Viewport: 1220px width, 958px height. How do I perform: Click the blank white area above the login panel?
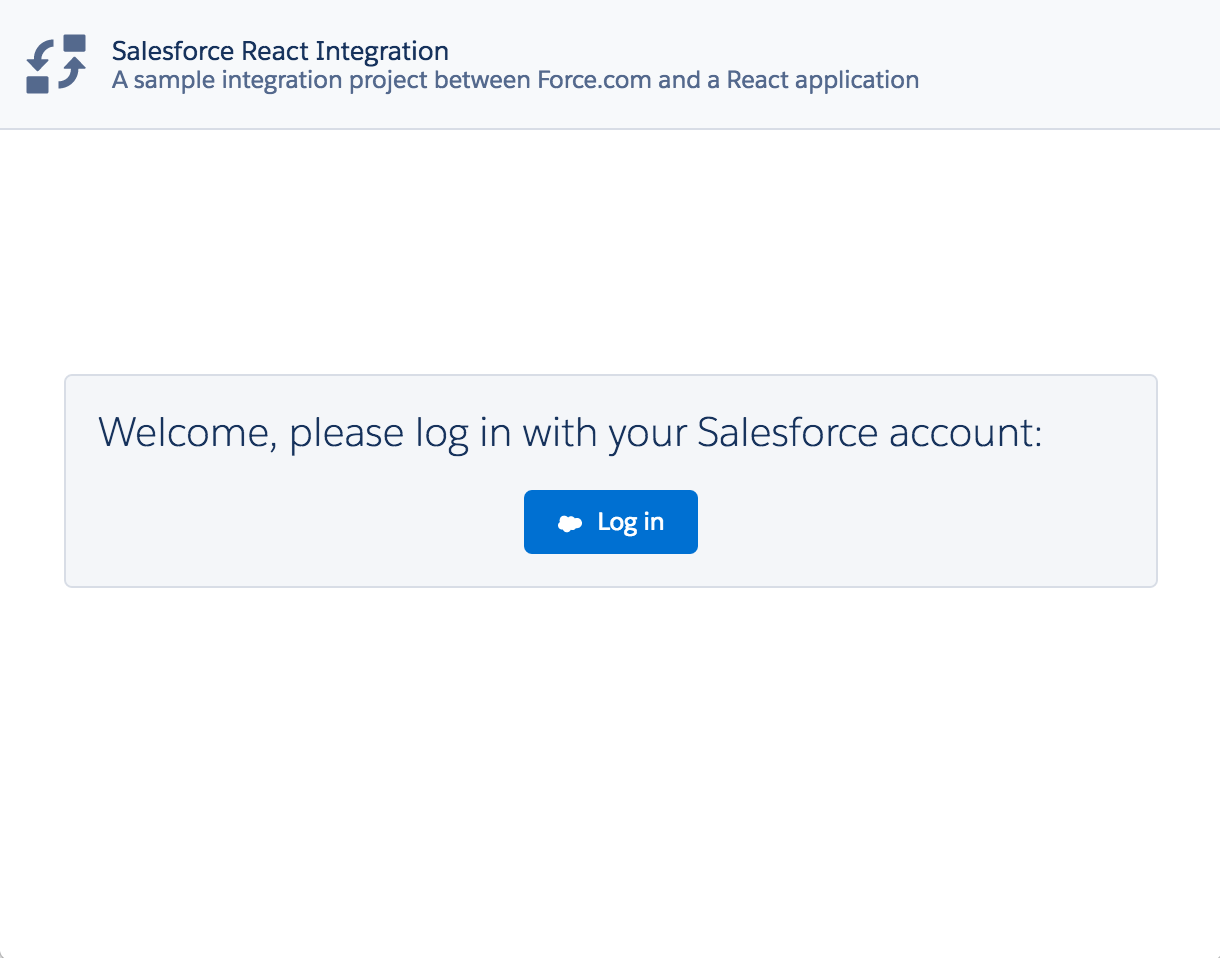pyautogui.click(x=610, y=250)
